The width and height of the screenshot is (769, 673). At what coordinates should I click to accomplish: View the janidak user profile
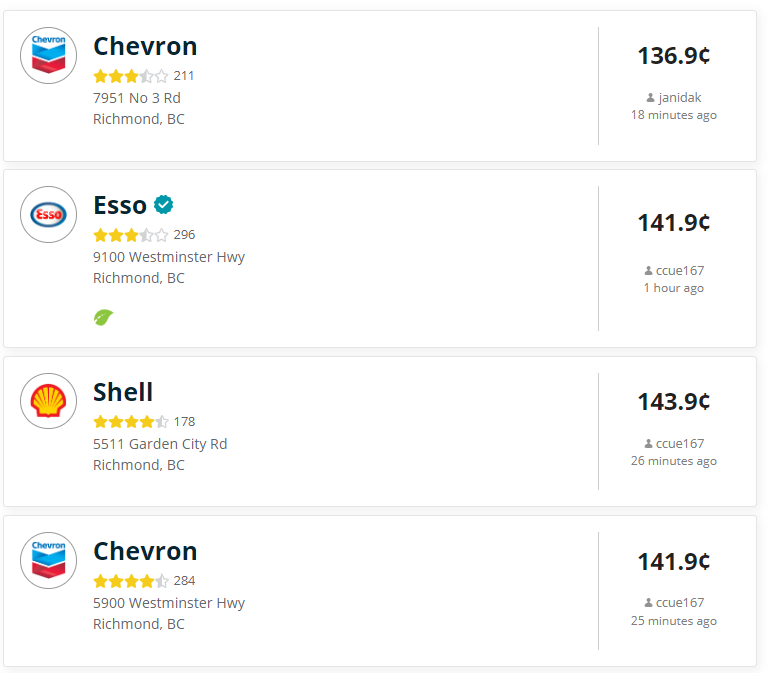point(680,98)
